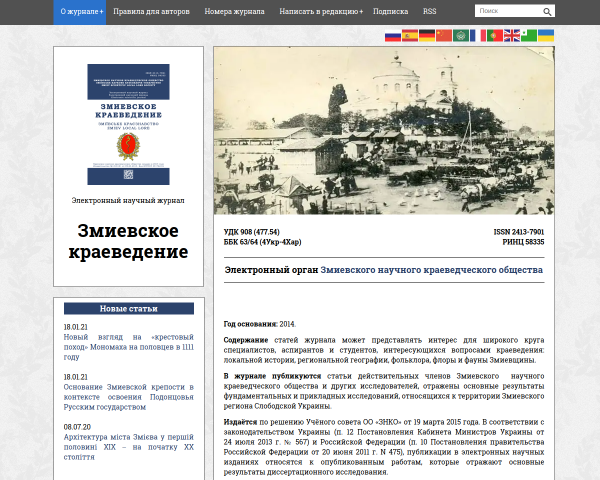Expand the «Написать в редакцию» menu
This screenshot has width=600, height=480.
[321, 12]
